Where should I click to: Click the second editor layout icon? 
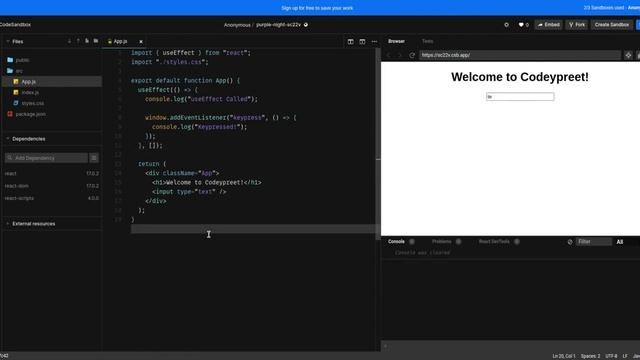tap(362, 42)
